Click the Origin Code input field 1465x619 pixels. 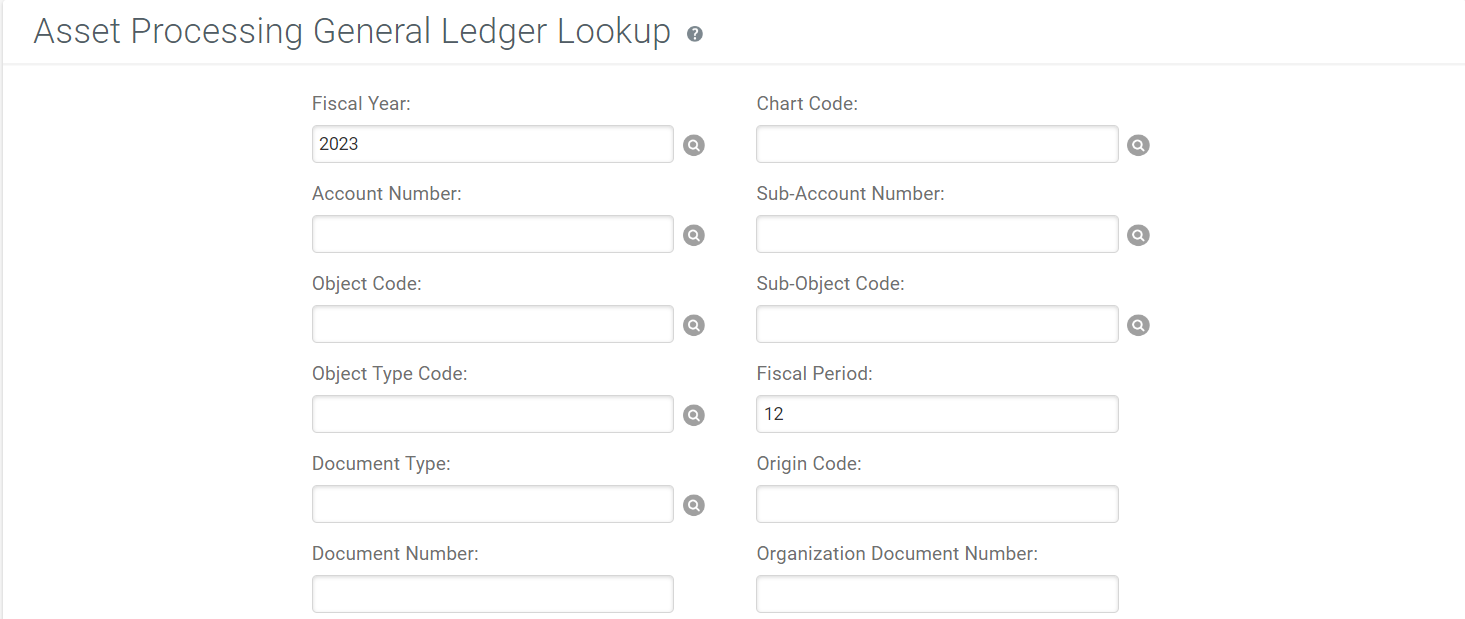coord(937,504)
